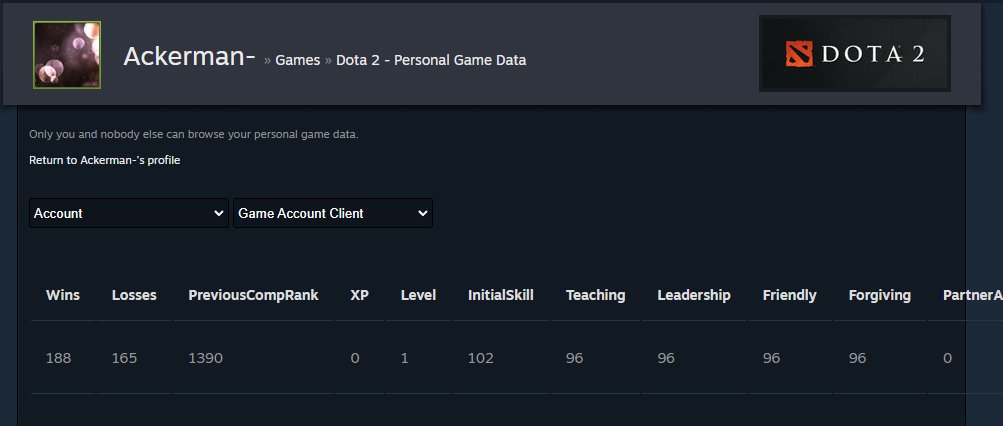
Task: Click the Leadership column header
Action: pyautogui.click(x=694, y=295)
